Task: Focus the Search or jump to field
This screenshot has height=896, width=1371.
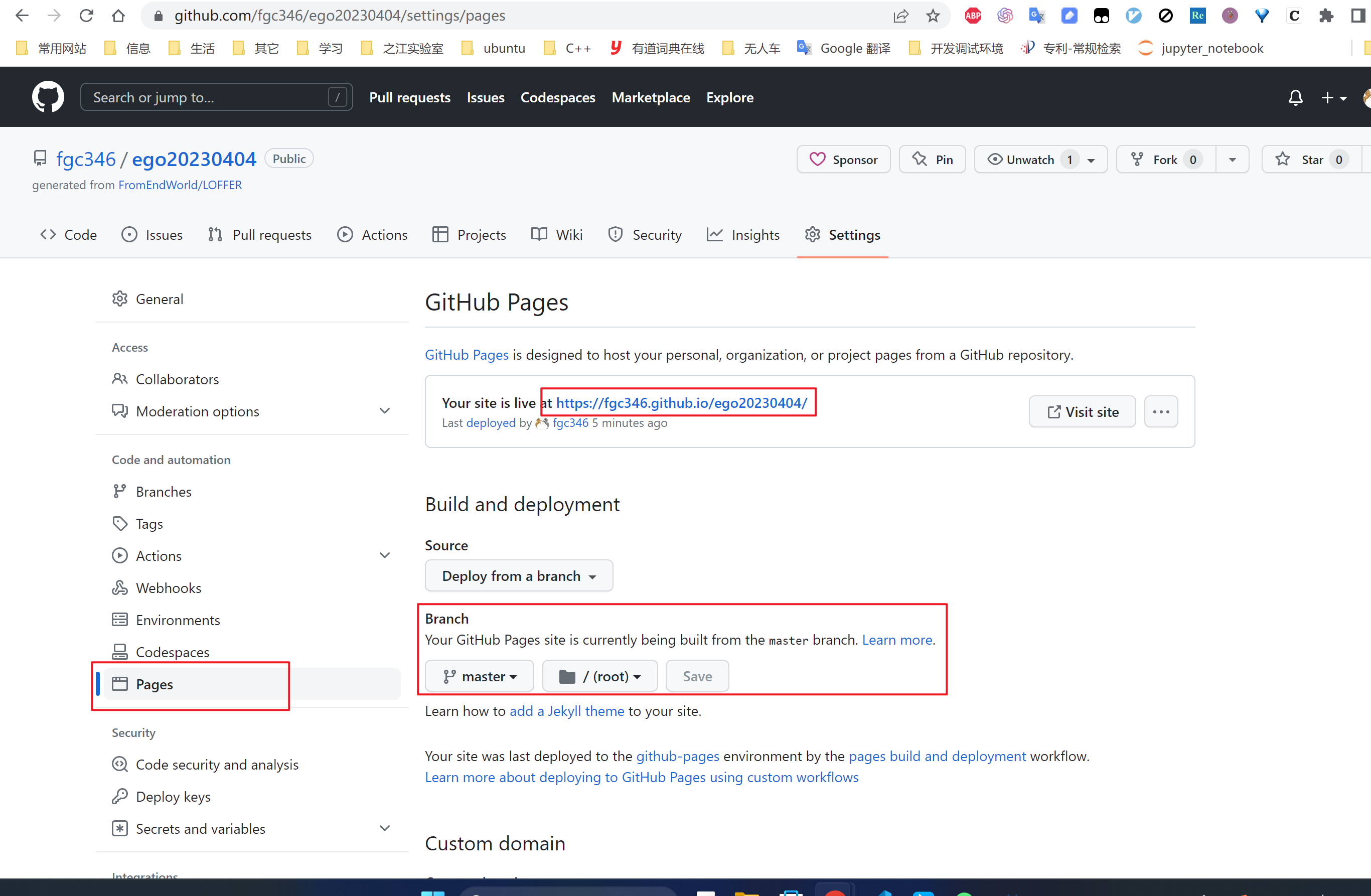Action: [207, 97]
